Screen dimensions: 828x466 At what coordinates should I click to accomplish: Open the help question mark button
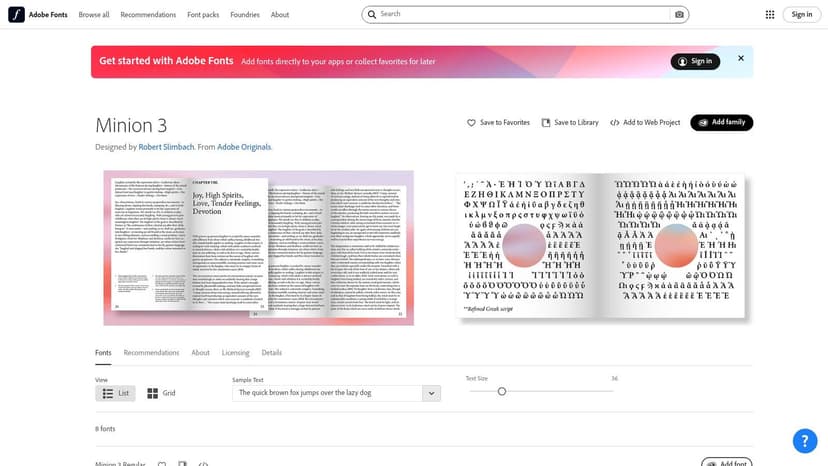coord(805,441)
